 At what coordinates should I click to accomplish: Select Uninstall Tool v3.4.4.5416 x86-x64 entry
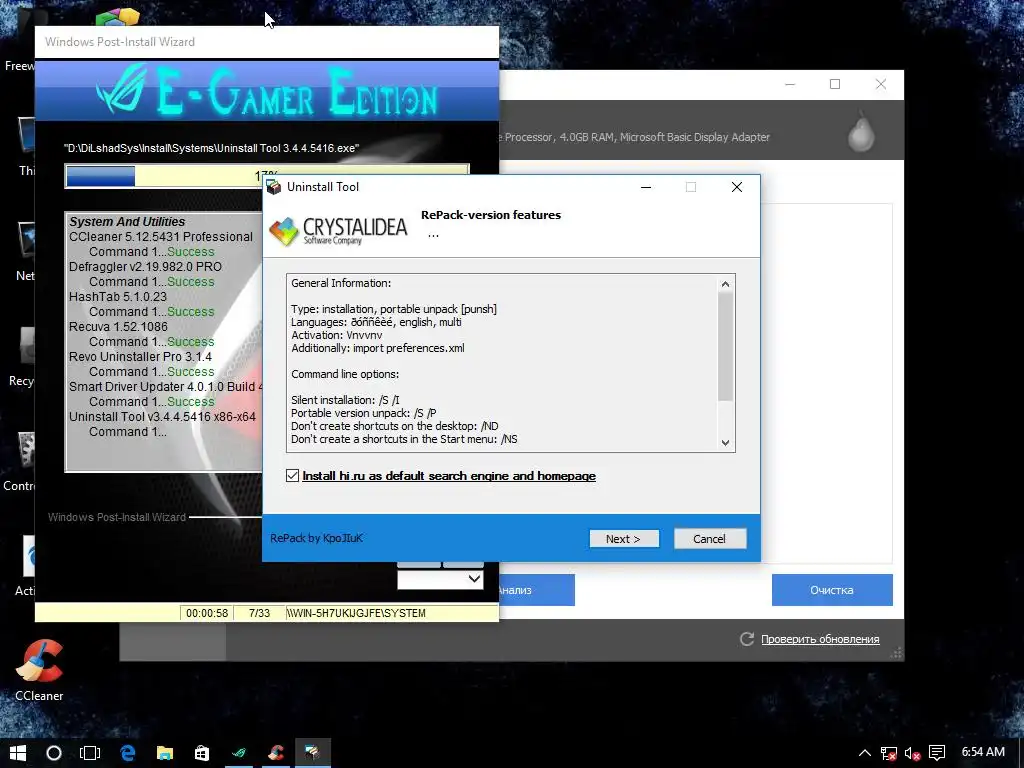click(x=163, y=417)
